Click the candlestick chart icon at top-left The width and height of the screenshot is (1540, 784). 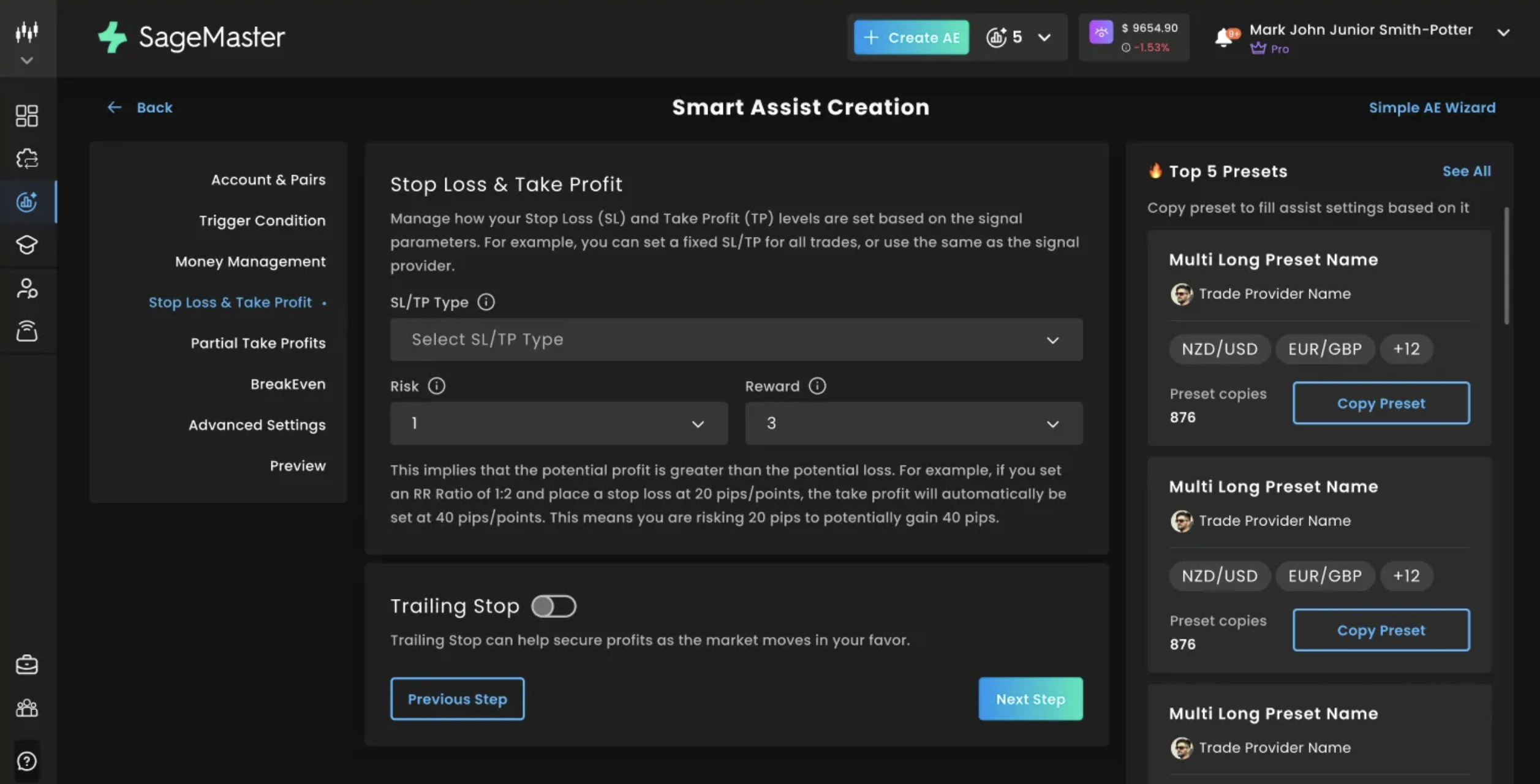click(26, 31)
